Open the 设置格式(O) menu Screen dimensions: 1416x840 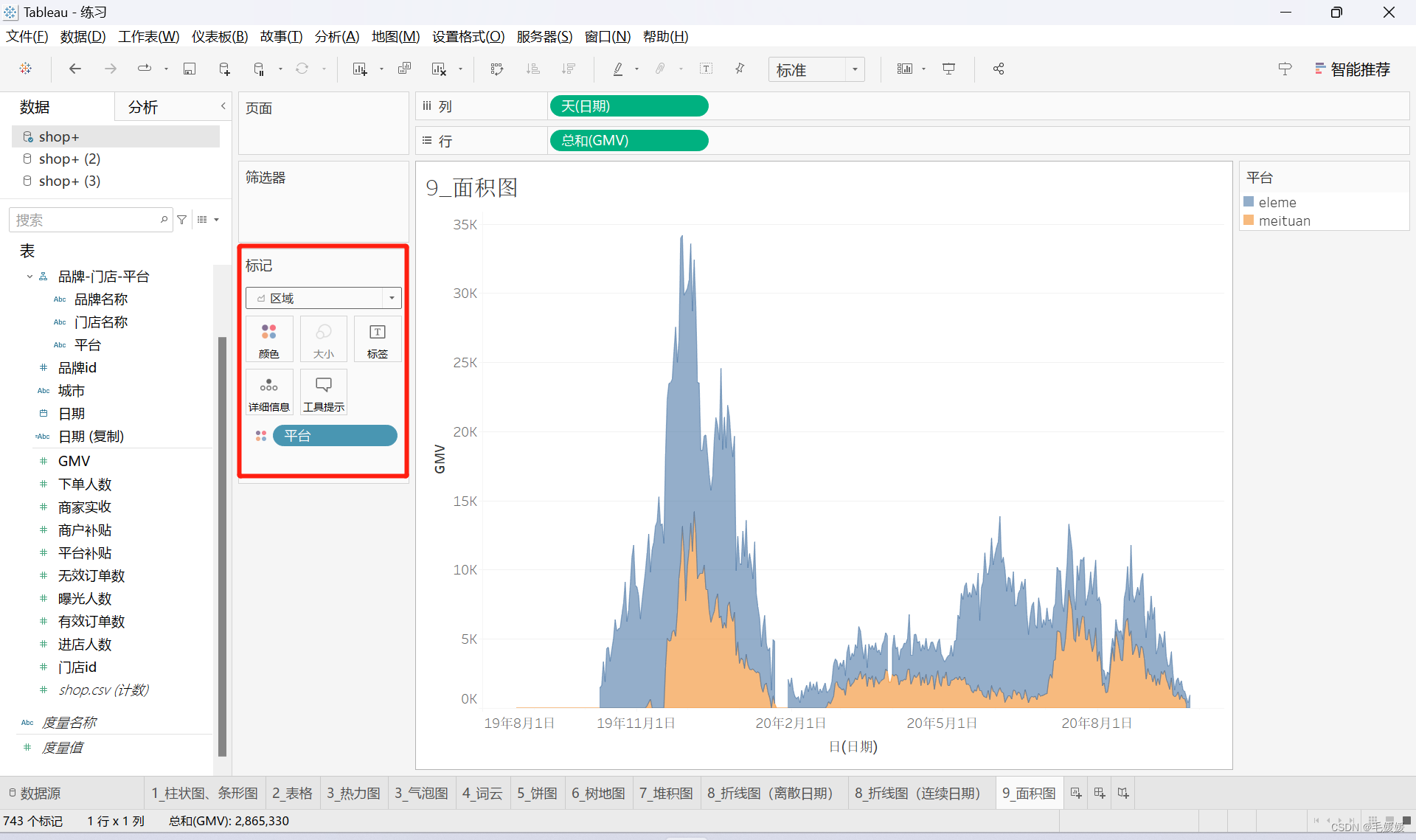(468, 36)
